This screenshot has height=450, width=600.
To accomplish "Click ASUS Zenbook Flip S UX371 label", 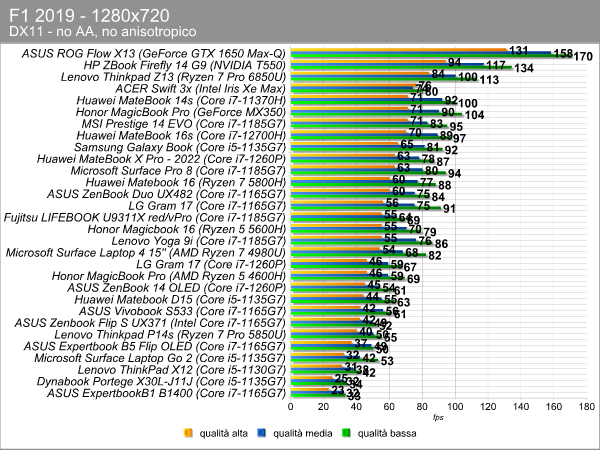I will [150, 323].
